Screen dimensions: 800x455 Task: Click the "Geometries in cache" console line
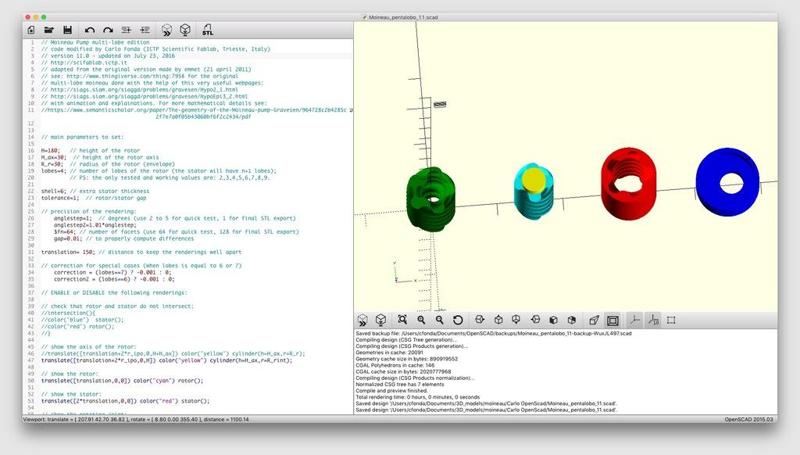[x=390, y=352]
